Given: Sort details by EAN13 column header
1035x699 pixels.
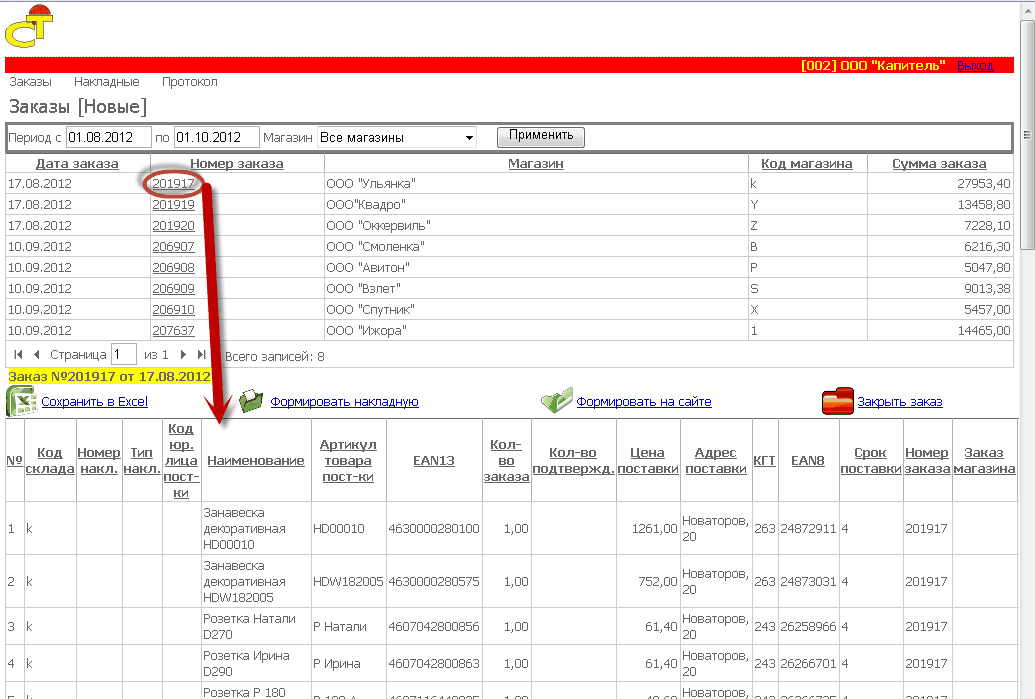Looking at the screenshot, I should point(434,461).
